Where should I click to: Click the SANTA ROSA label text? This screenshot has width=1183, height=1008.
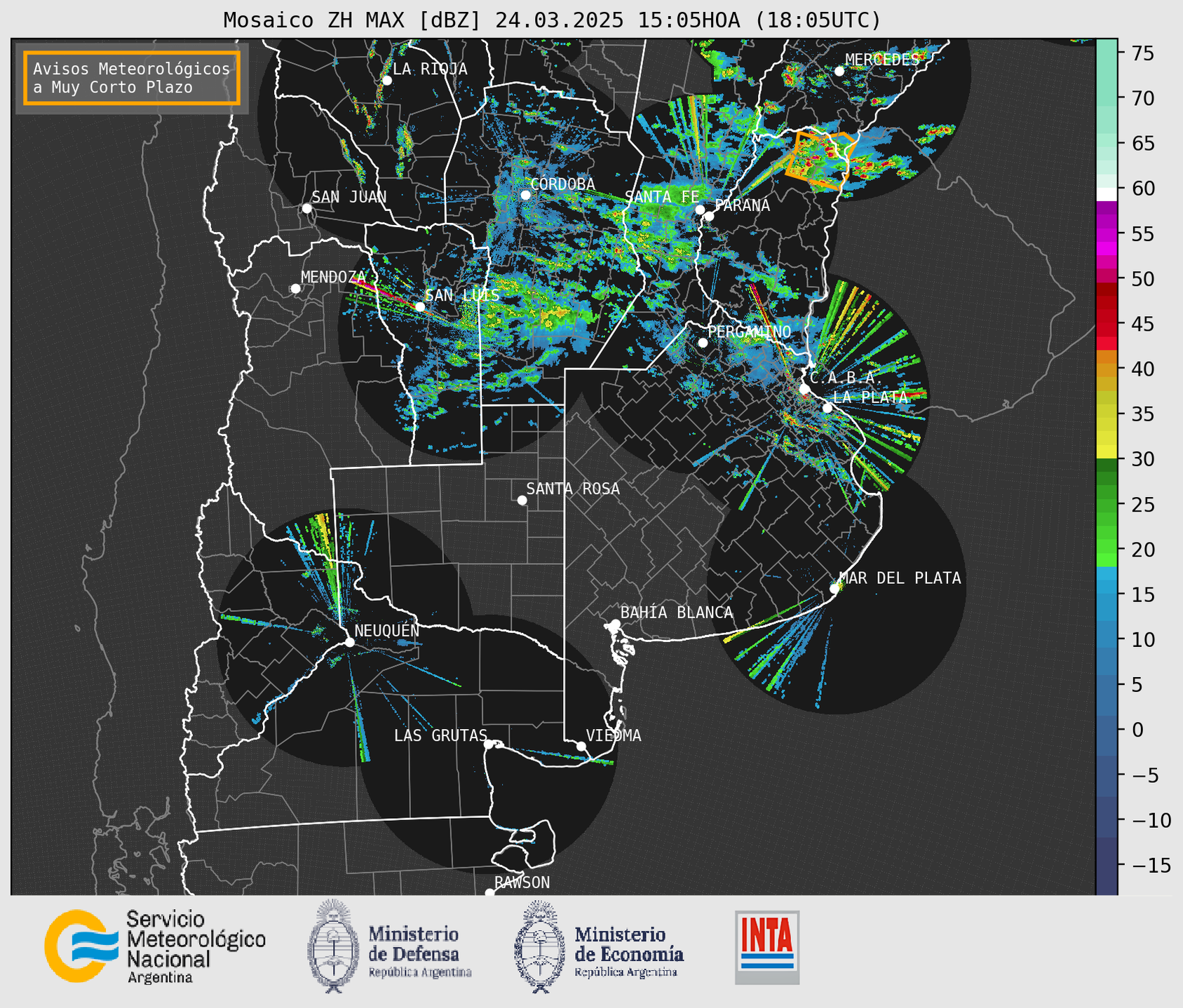[573, 489]
